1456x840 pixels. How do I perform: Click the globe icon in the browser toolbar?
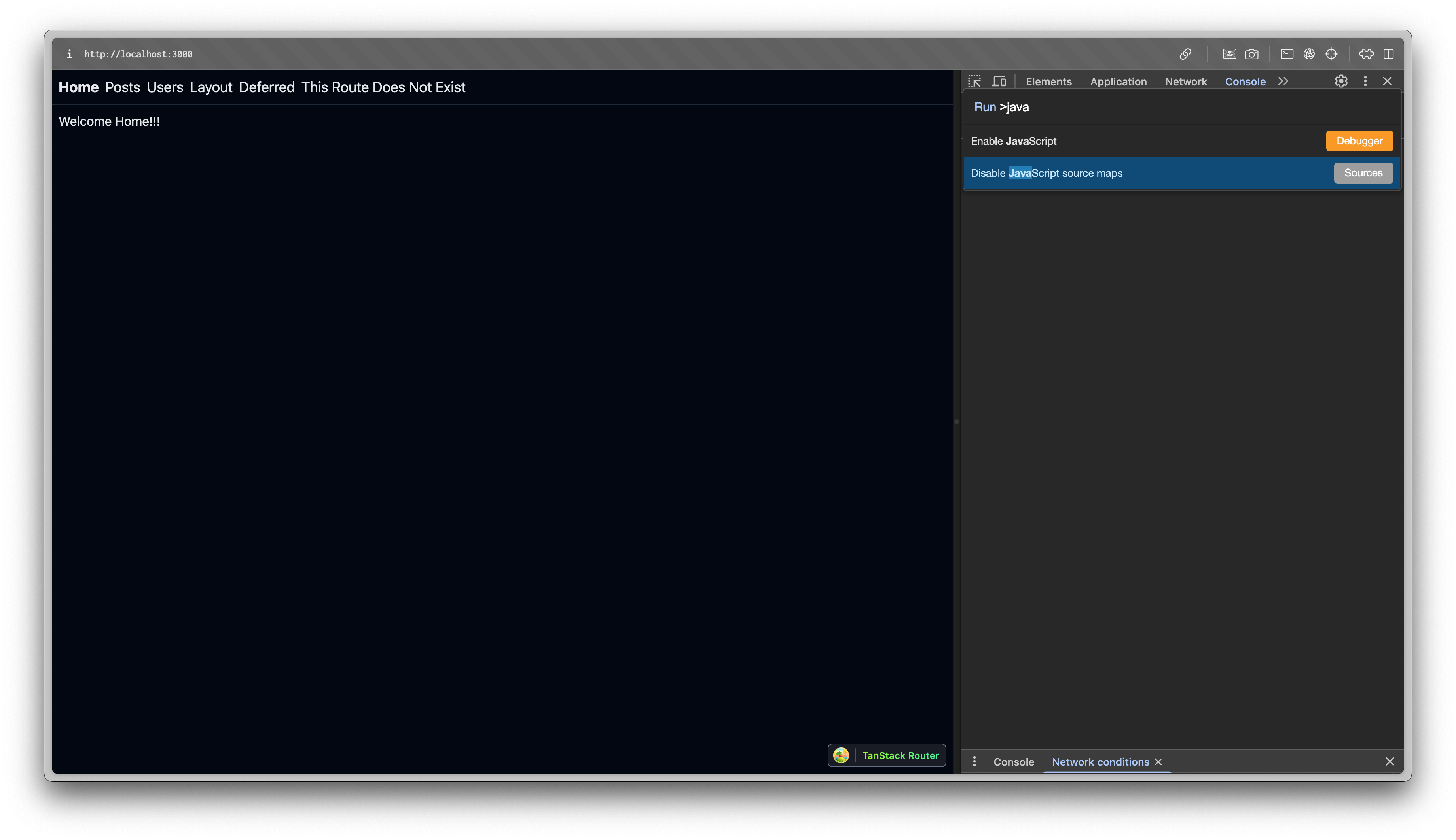1309,54
